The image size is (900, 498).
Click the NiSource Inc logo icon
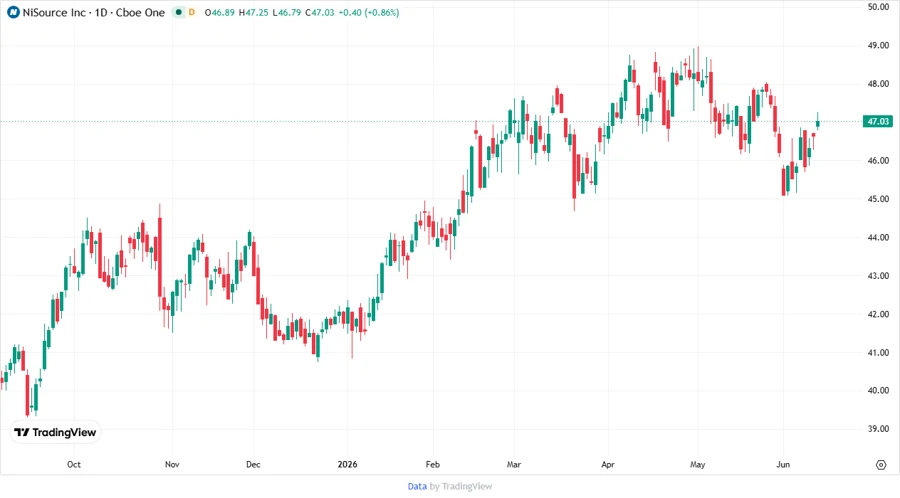[13, 13]
